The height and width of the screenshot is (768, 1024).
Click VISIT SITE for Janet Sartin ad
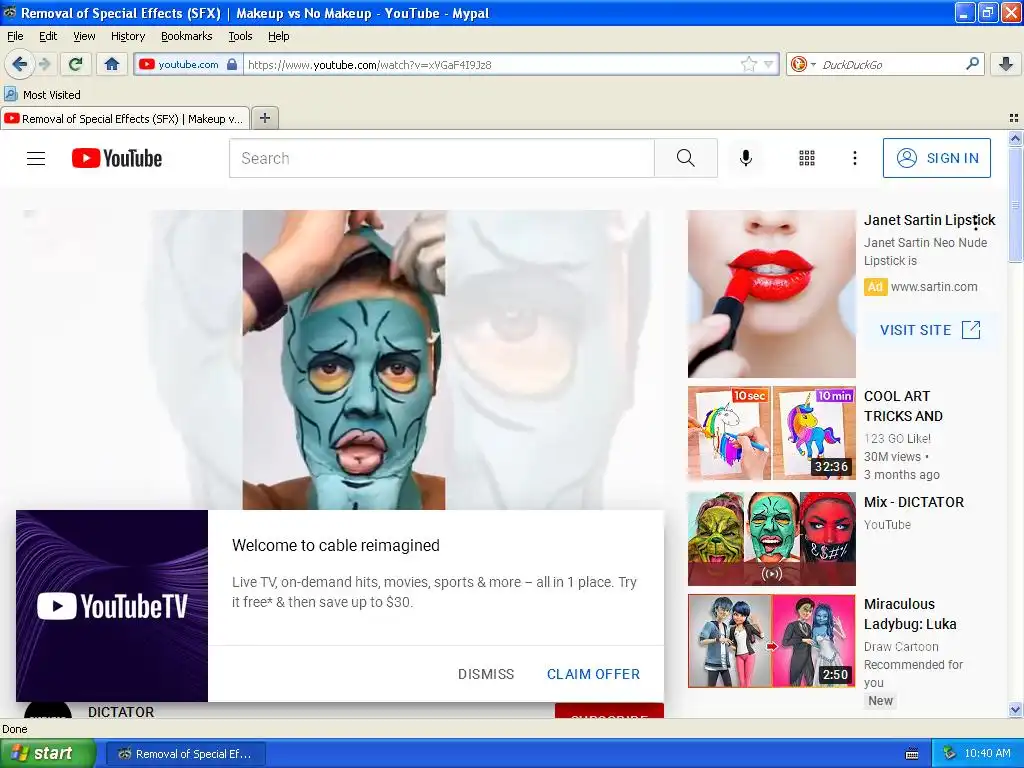(930, 330)
